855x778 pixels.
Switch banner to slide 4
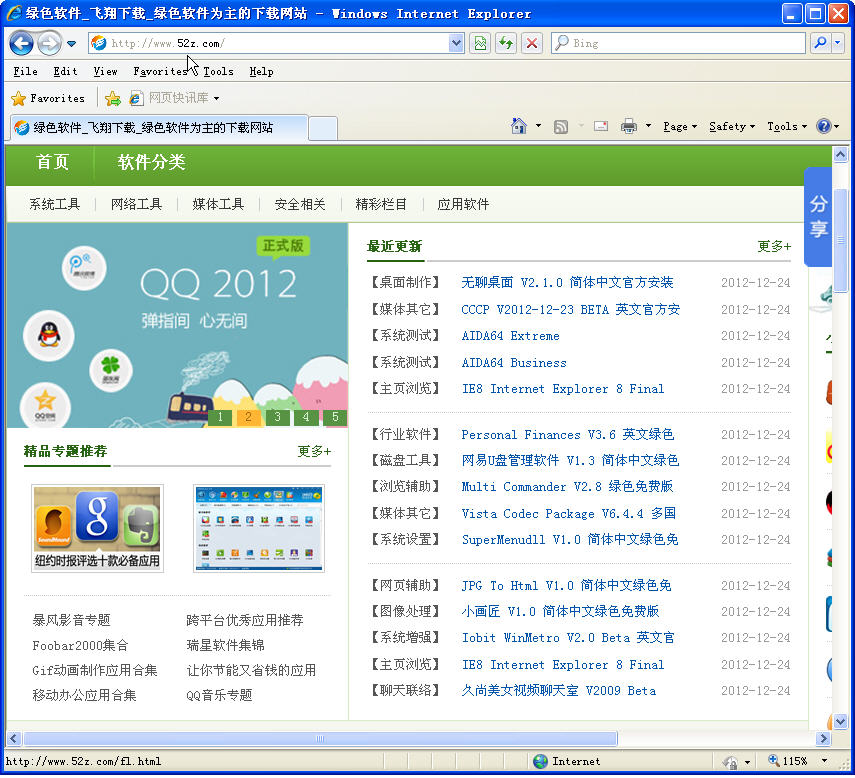pyautogui.click(x=306, y=418)
